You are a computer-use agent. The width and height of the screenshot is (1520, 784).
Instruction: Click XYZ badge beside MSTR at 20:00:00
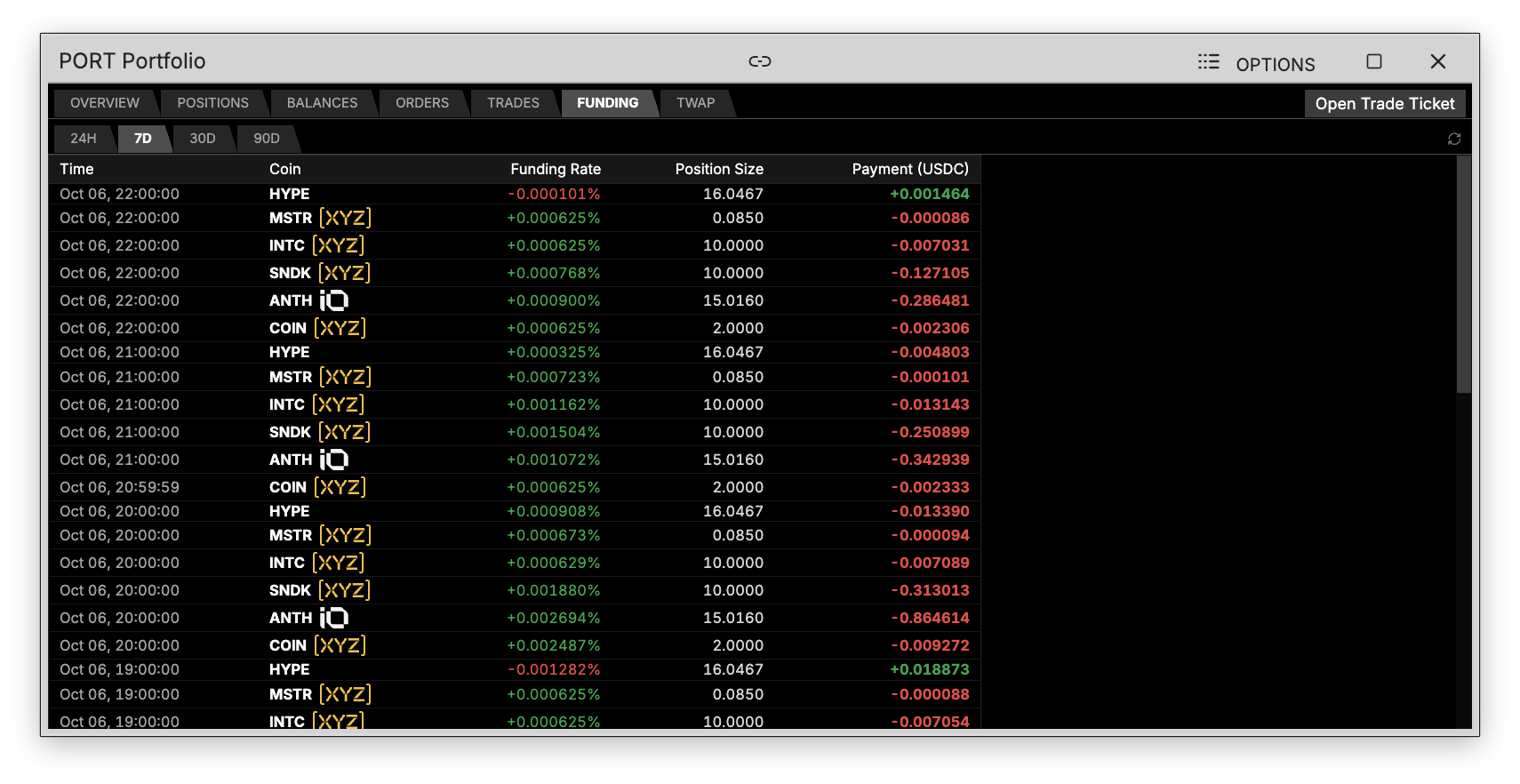pyautogui.click(x=345, y=535)
